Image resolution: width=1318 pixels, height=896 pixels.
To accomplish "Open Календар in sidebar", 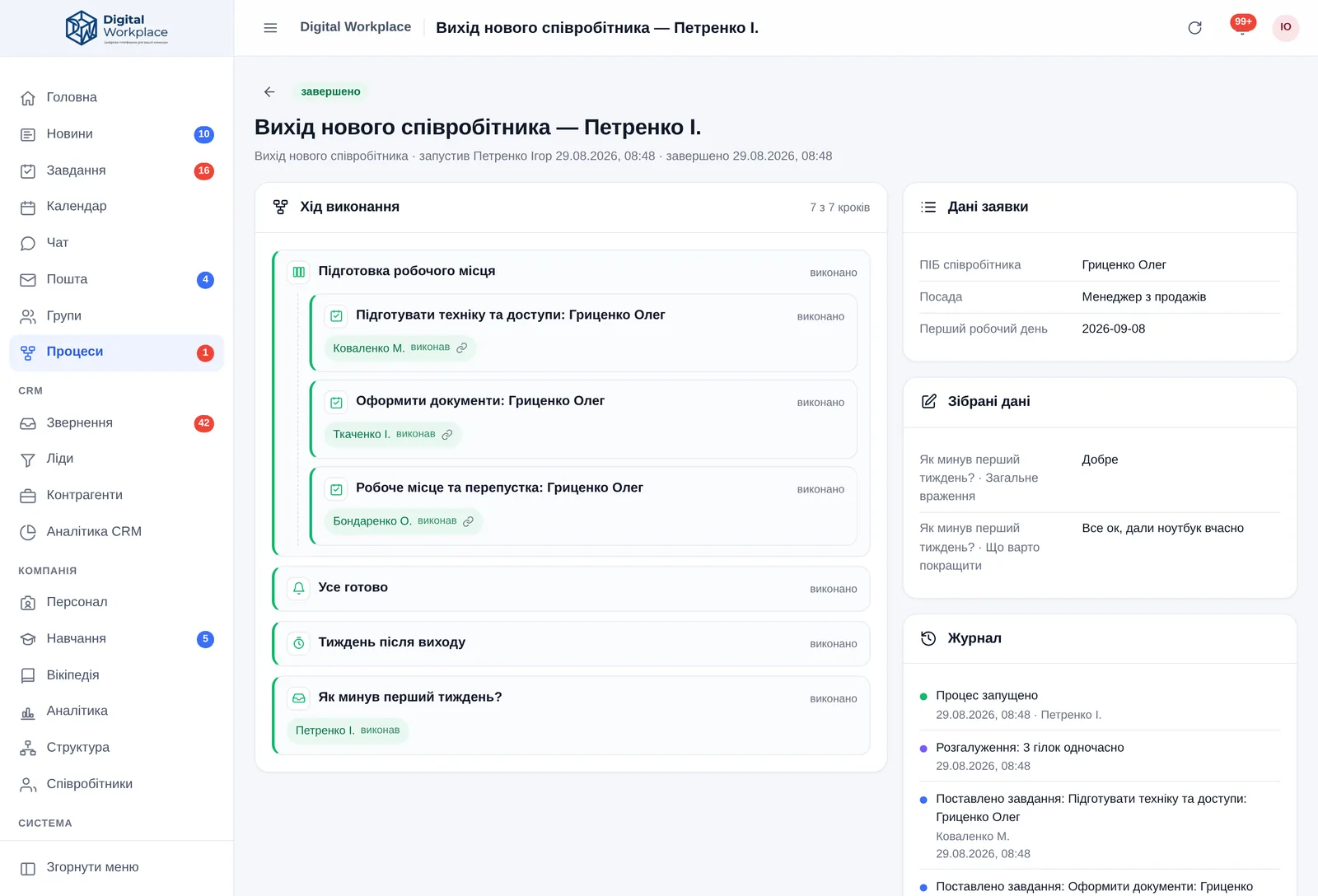I will (x=116, y=207).
